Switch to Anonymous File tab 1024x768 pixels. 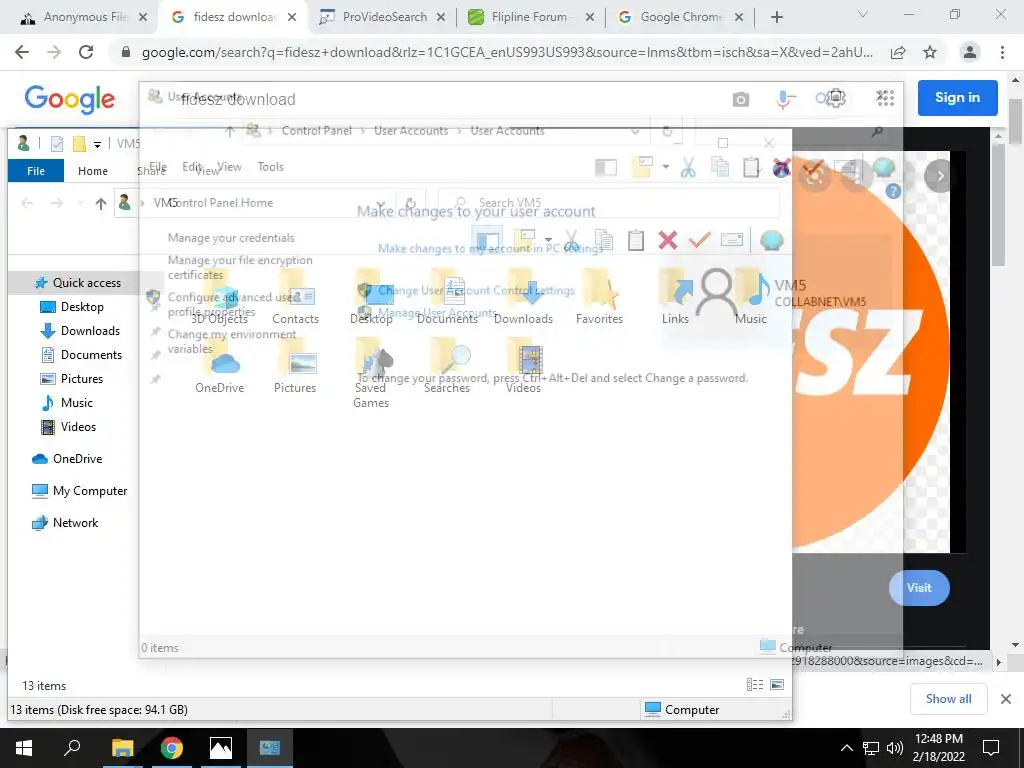click(84, 17)
